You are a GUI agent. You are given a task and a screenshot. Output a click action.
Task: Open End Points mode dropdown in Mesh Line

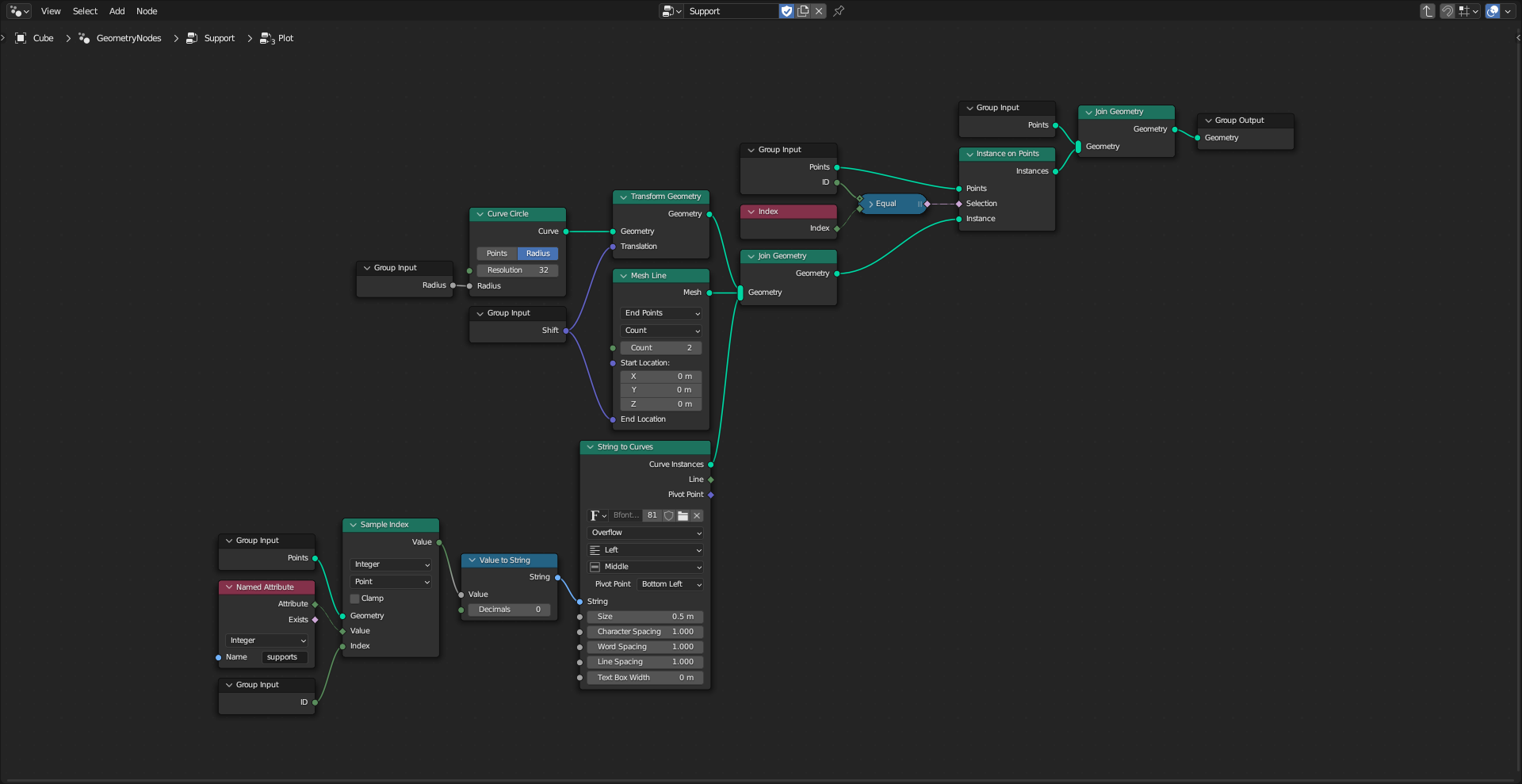point(661,313)
